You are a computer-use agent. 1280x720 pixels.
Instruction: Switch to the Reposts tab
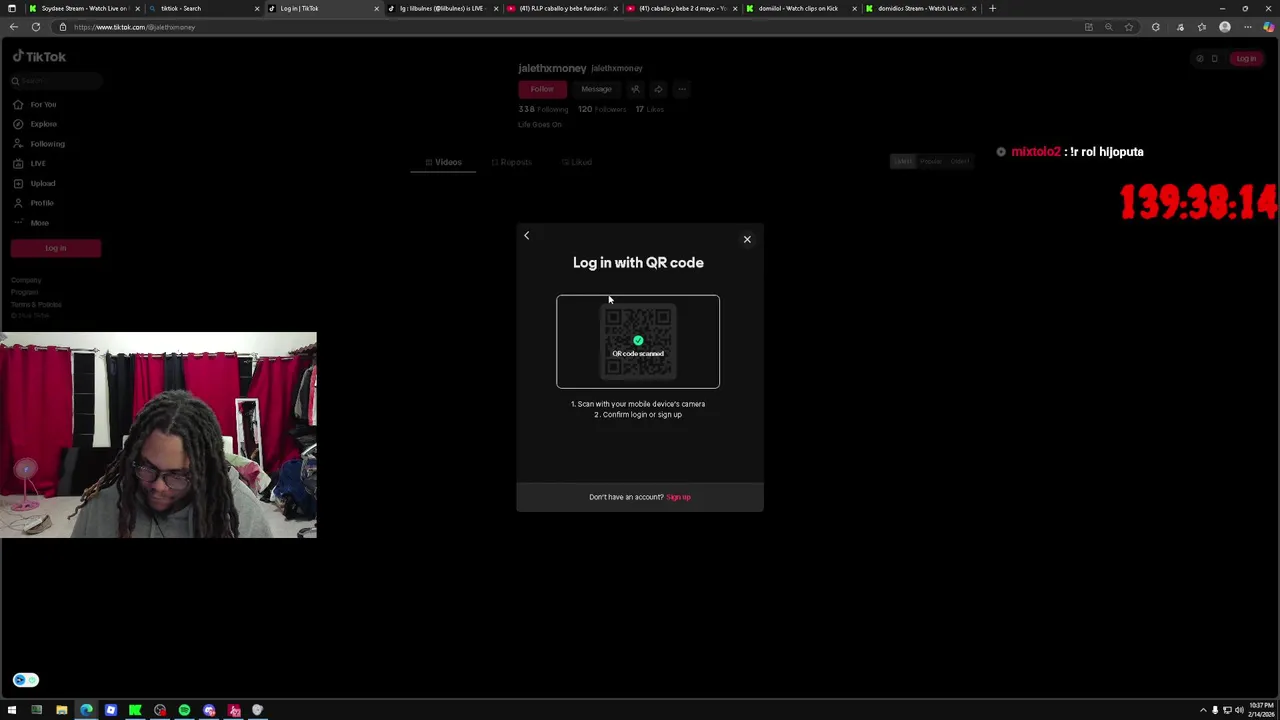(x=511, y=162)
